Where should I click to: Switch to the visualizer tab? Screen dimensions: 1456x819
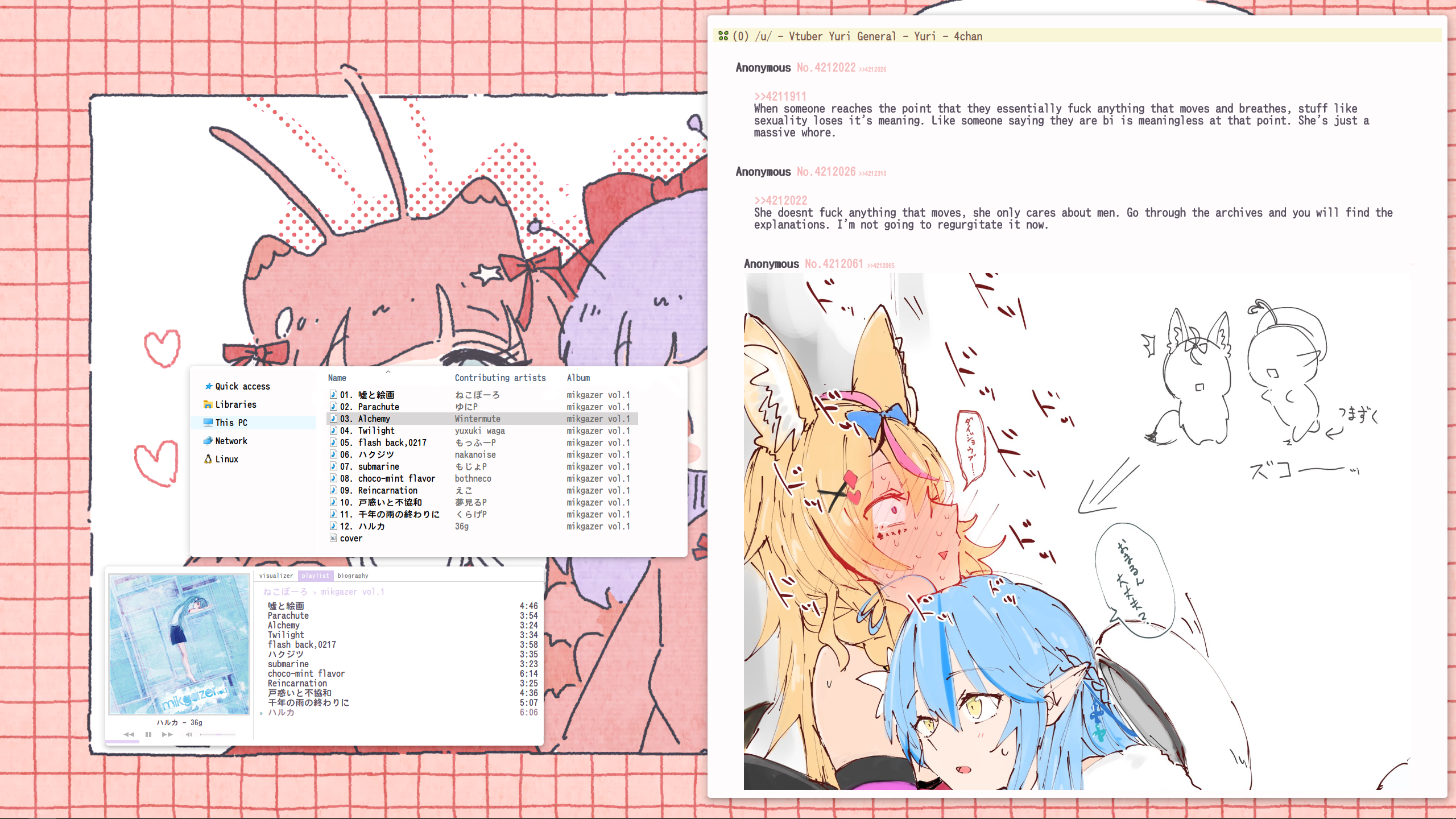(x=276, y=576)
